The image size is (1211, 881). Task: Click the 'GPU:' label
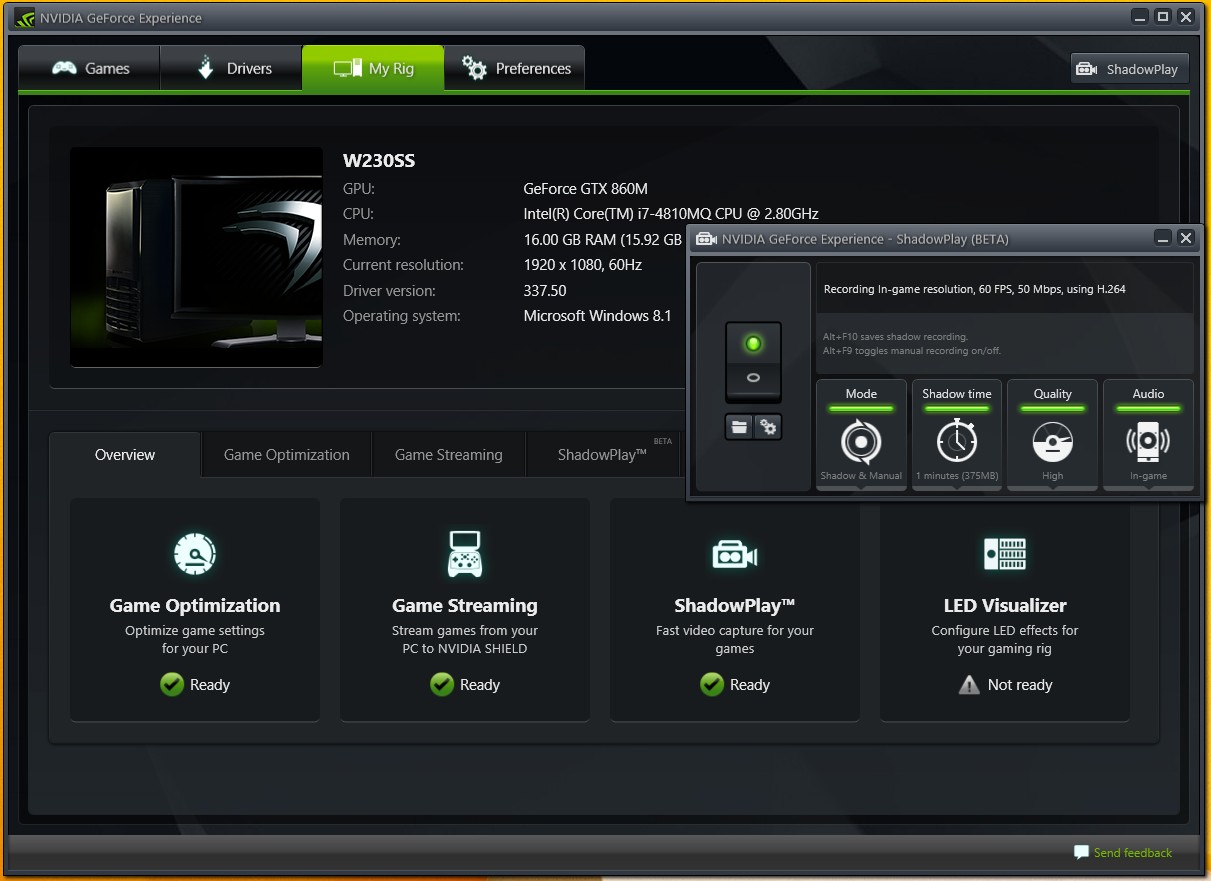coord(358,188)
